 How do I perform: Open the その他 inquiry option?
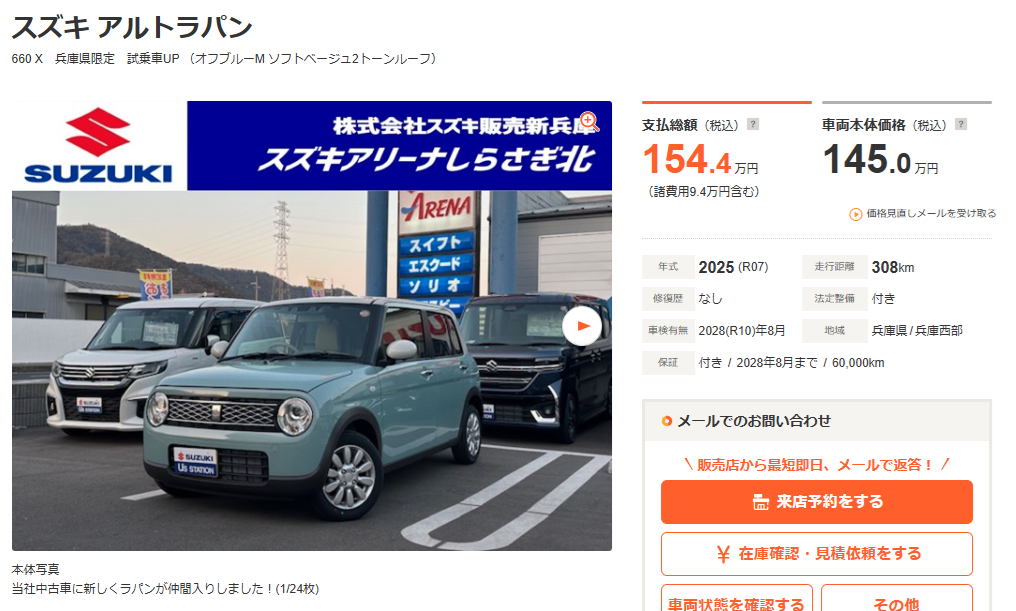click(x=897, y=600)
